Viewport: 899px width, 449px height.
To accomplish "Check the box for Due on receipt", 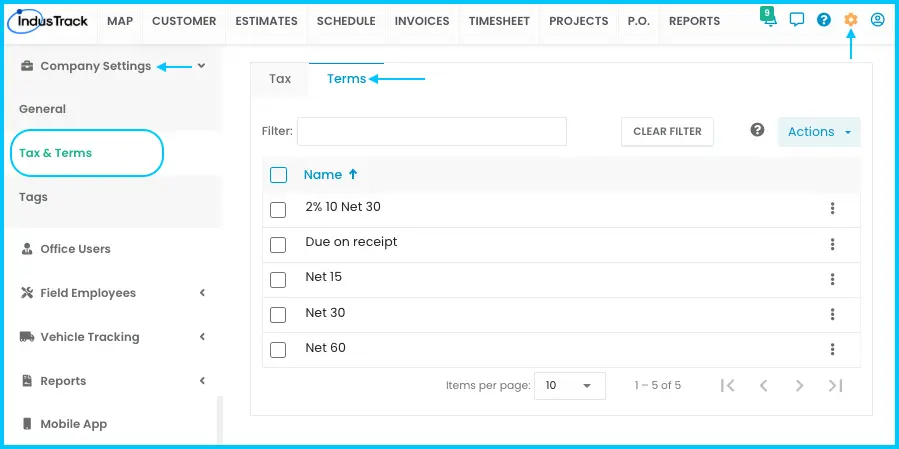I will point(278,245).
